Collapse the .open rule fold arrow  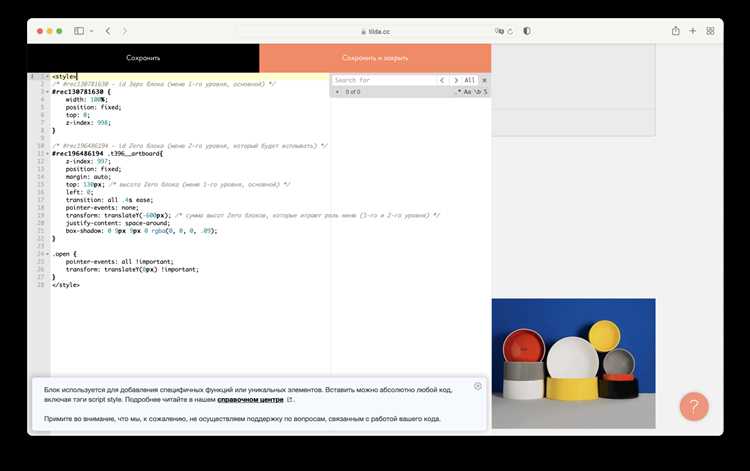45,254
